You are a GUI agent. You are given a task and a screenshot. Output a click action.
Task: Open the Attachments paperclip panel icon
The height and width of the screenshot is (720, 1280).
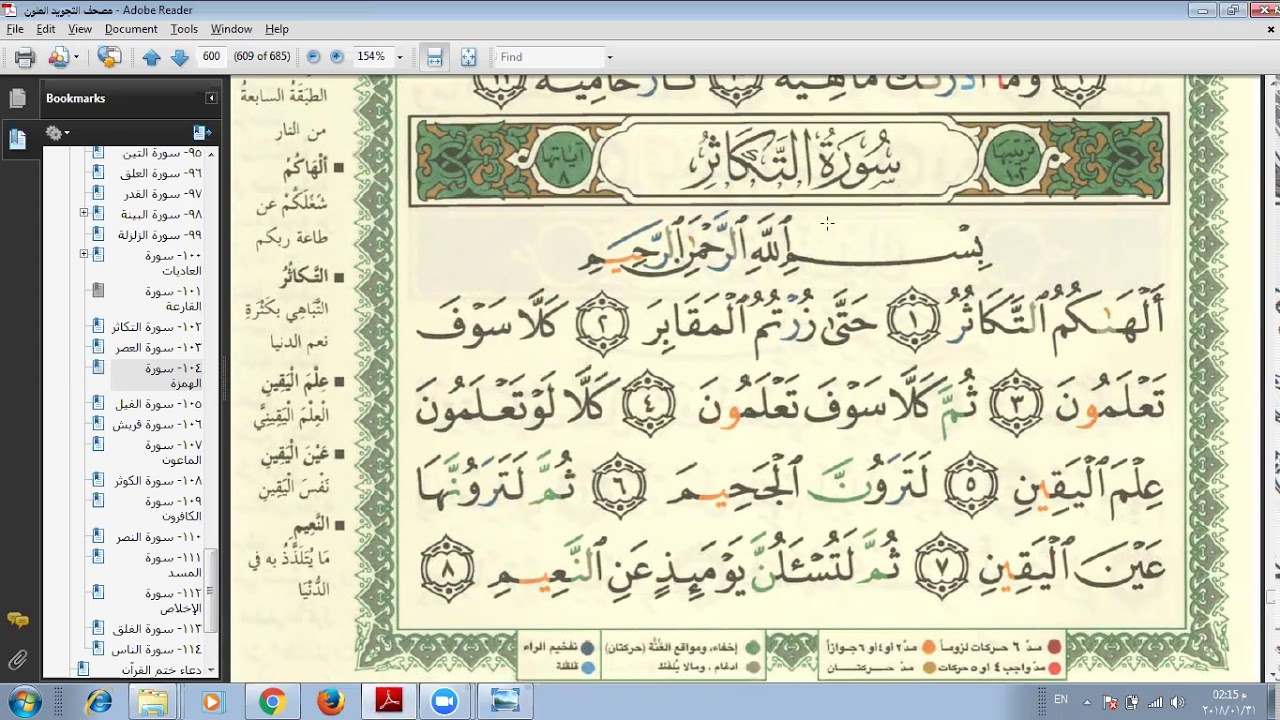17,660
